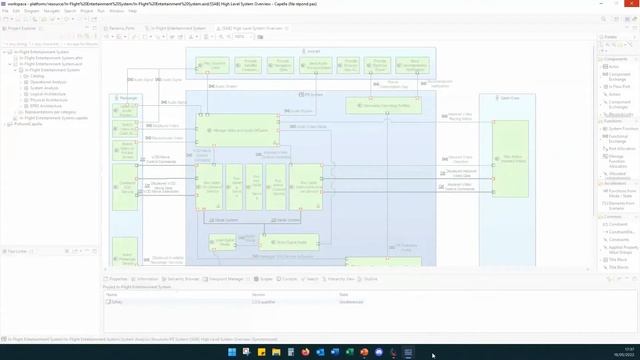Expand the Operational Analysis node

[x=21, y=82]
